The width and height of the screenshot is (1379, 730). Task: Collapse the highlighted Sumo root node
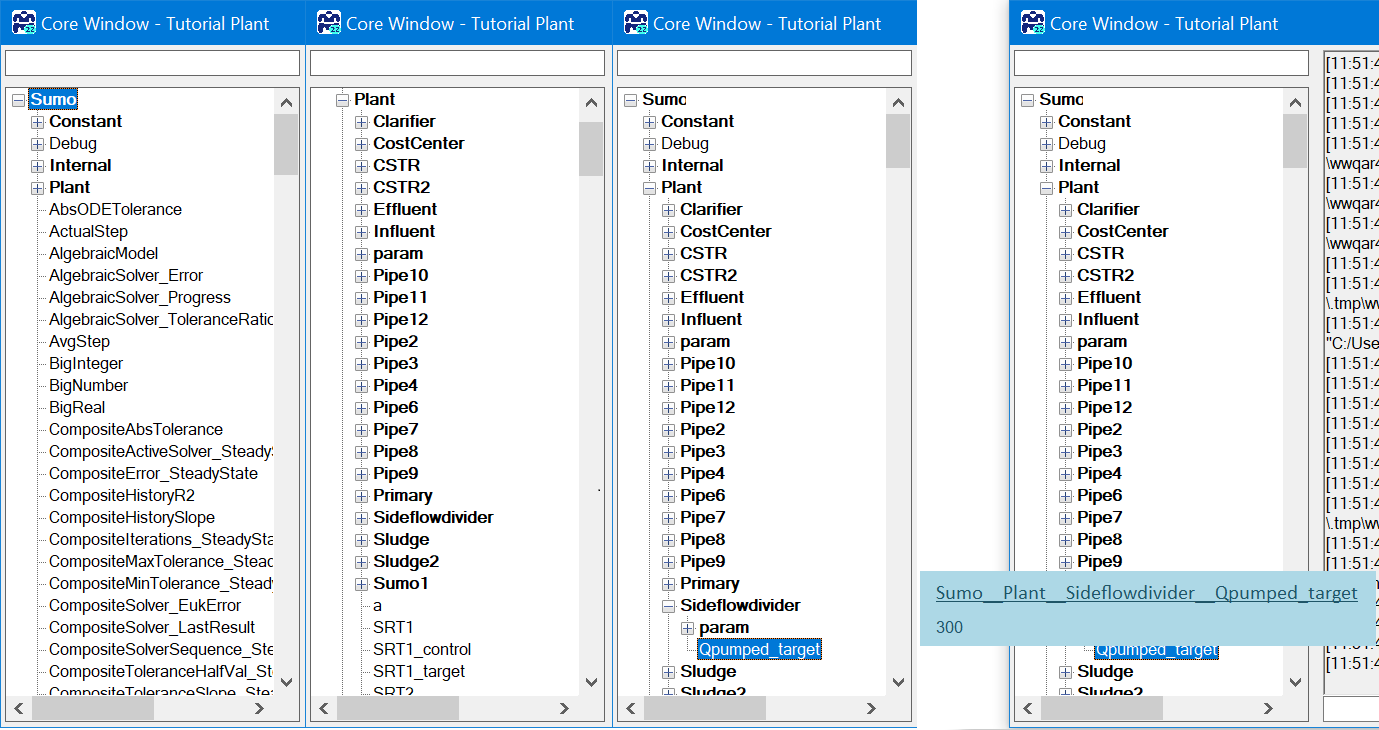click(x=18, y=100)
